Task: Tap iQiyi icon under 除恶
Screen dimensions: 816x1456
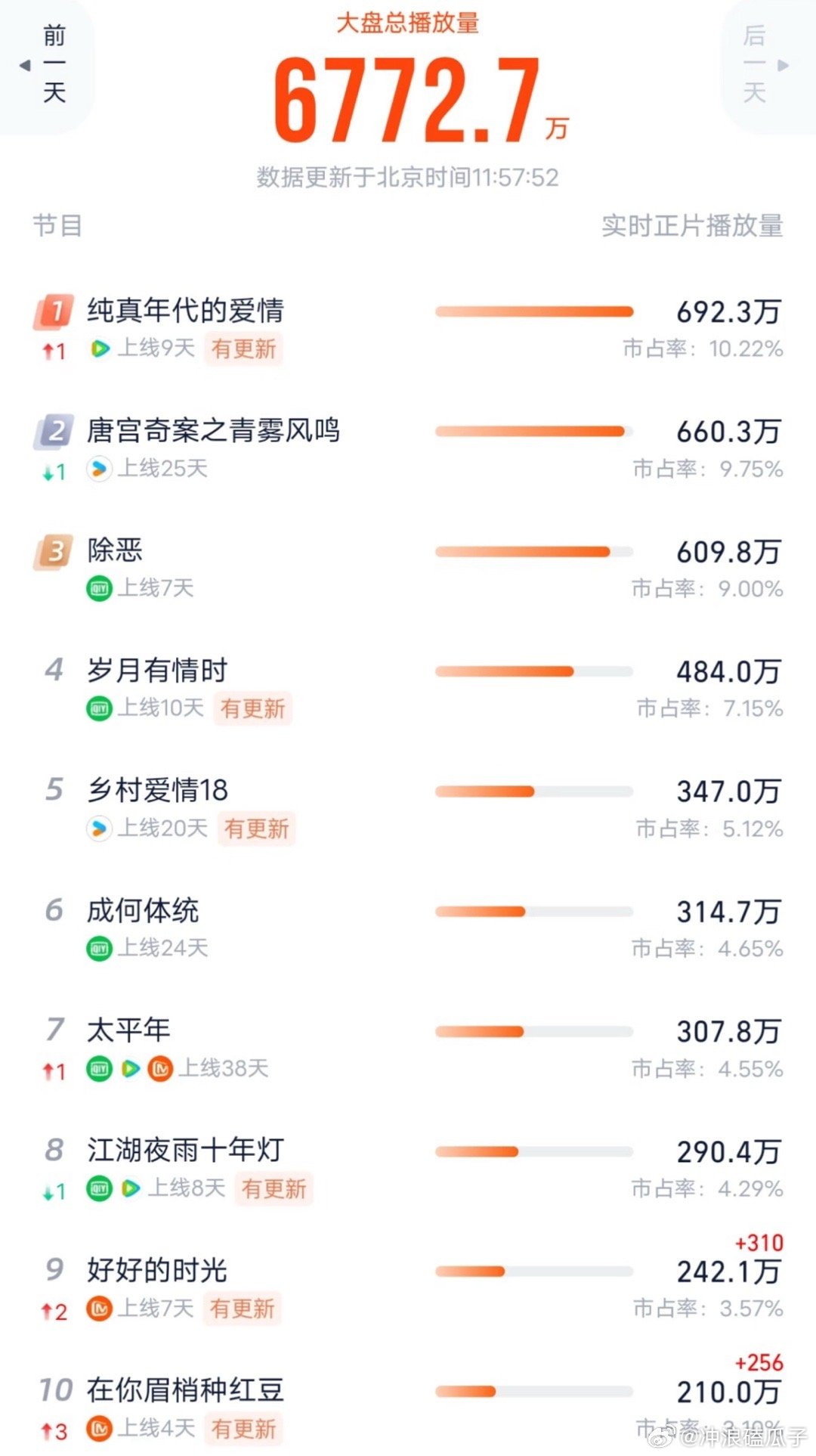Action: click(99, 588)
